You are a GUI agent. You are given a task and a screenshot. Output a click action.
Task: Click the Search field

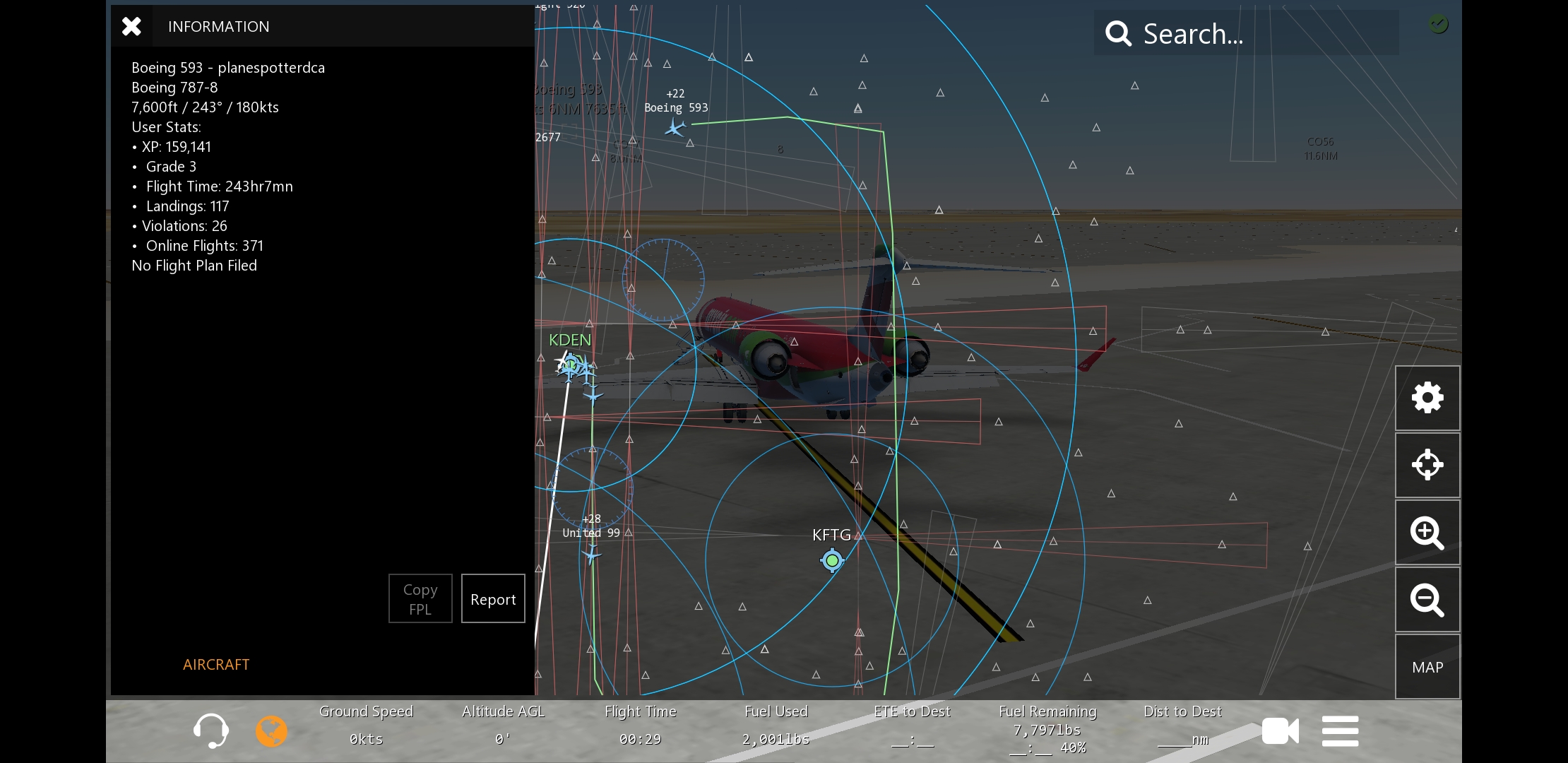coord(1246,33)
